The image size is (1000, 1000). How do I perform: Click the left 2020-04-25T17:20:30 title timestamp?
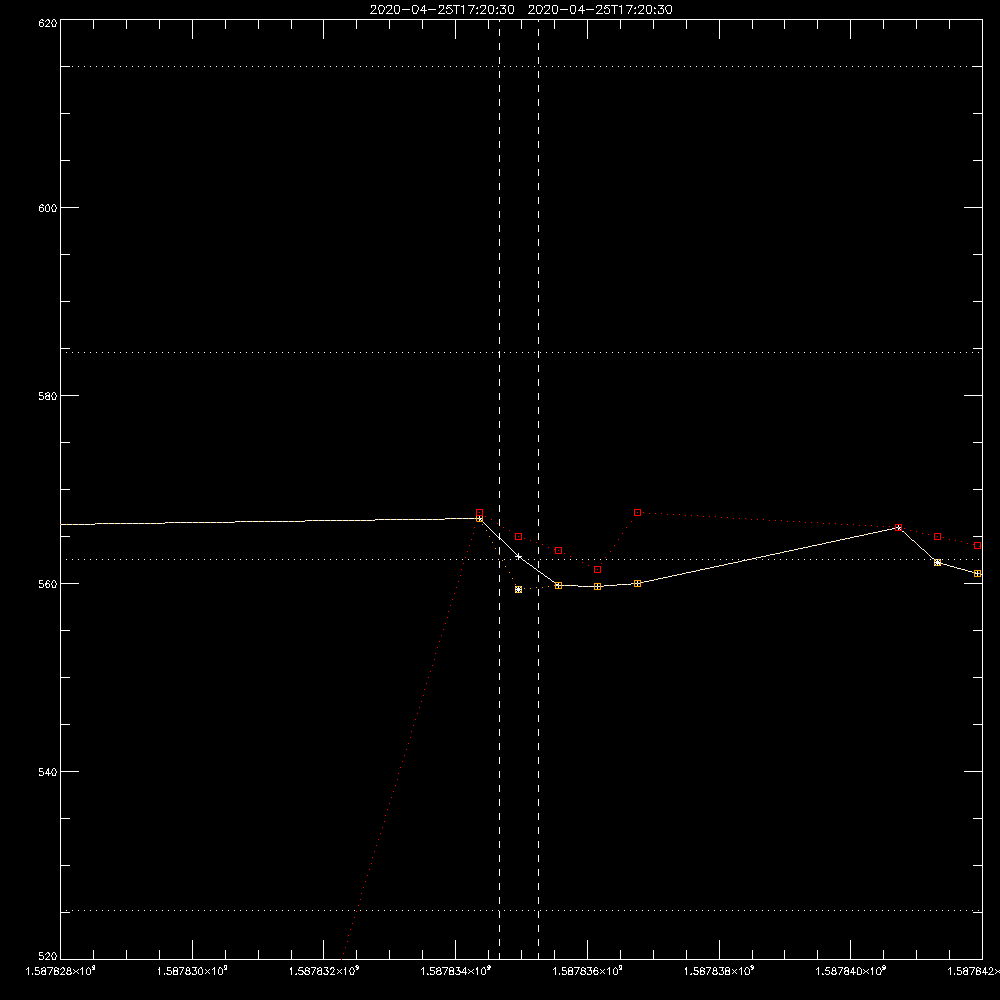(x=442, y=10)
